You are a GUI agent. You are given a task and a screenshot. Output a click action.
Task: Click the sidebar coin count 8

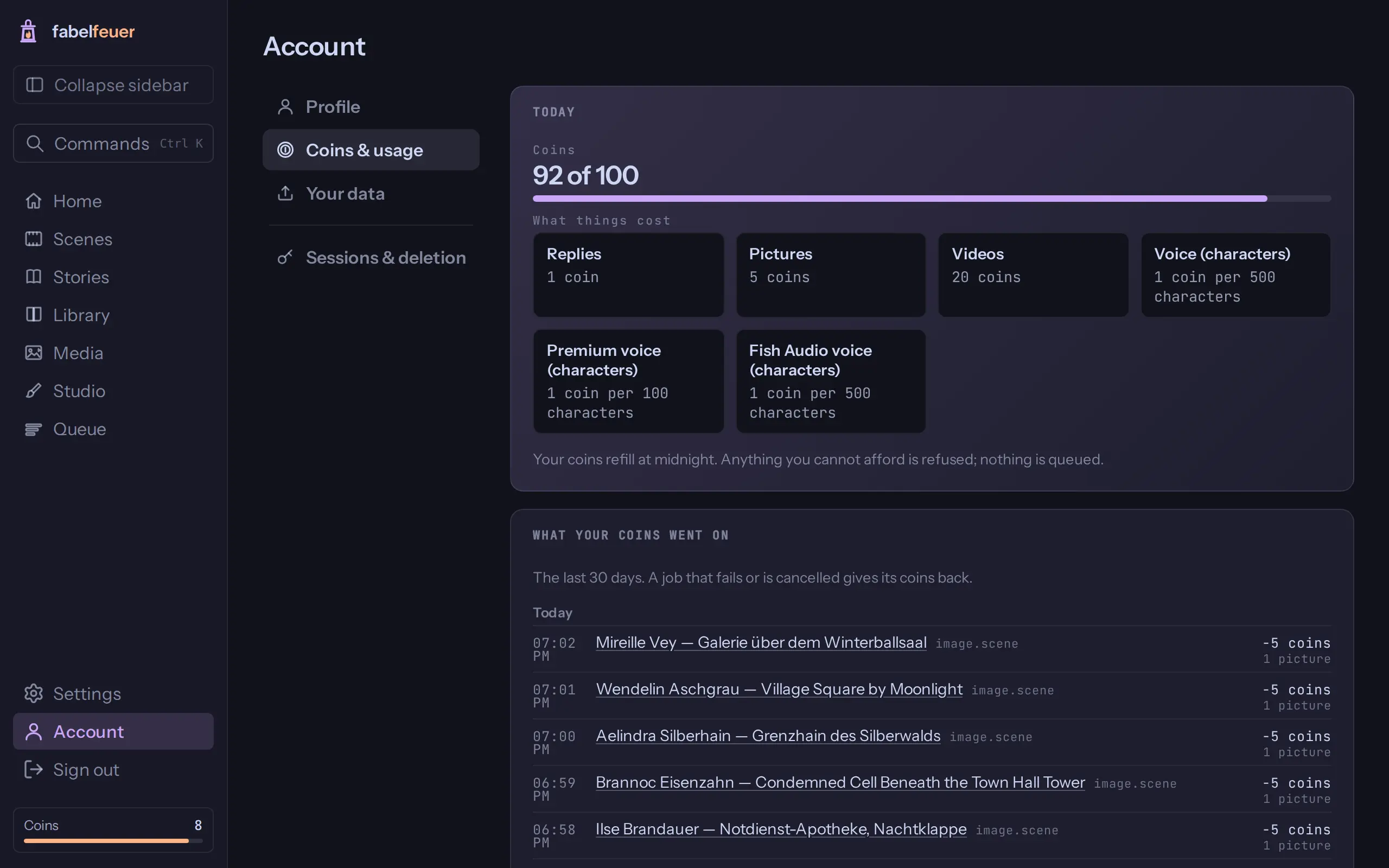point(198,825)
